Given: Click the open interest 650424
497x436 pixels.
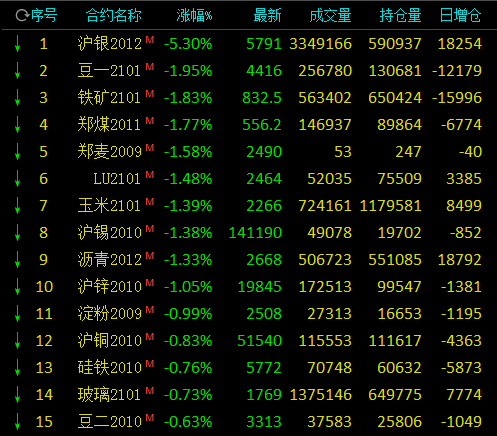Looking at the screenshot, I should point(395,98).
